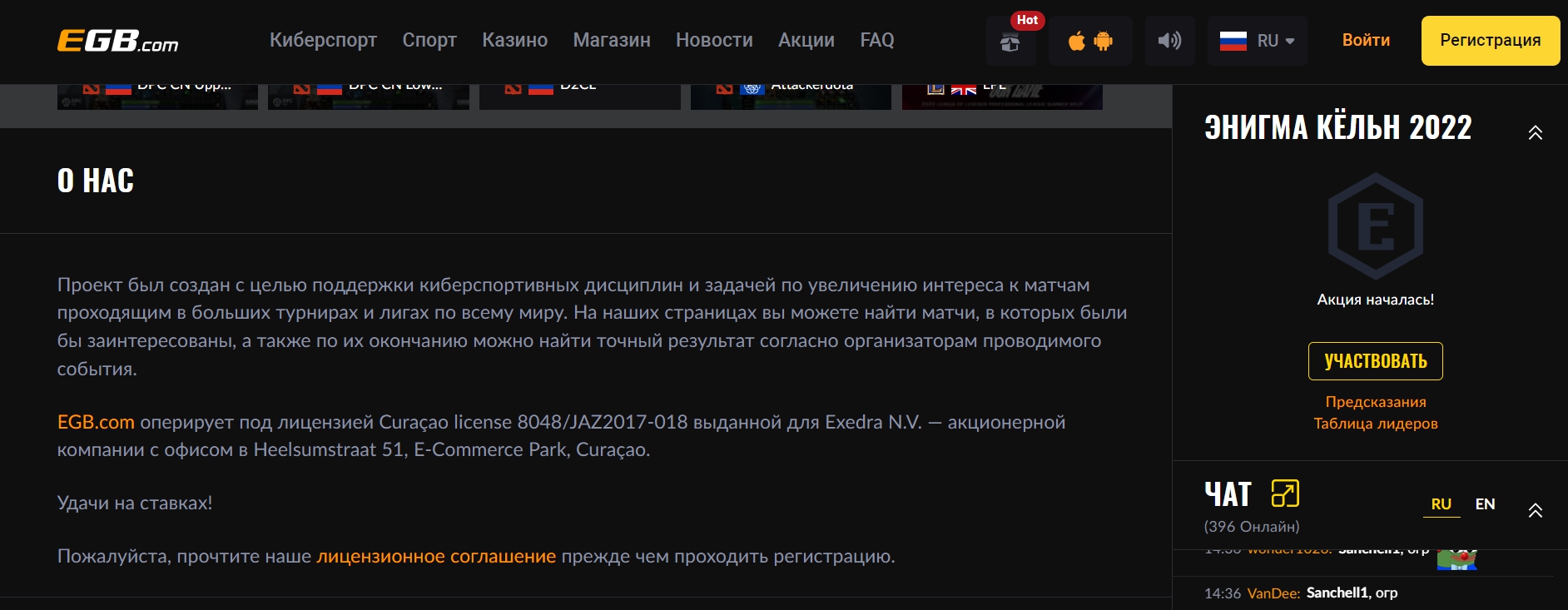This screenshot has width=1568, height=610.
Task: Open the FAQ page
Action: [x=877, y=40]
